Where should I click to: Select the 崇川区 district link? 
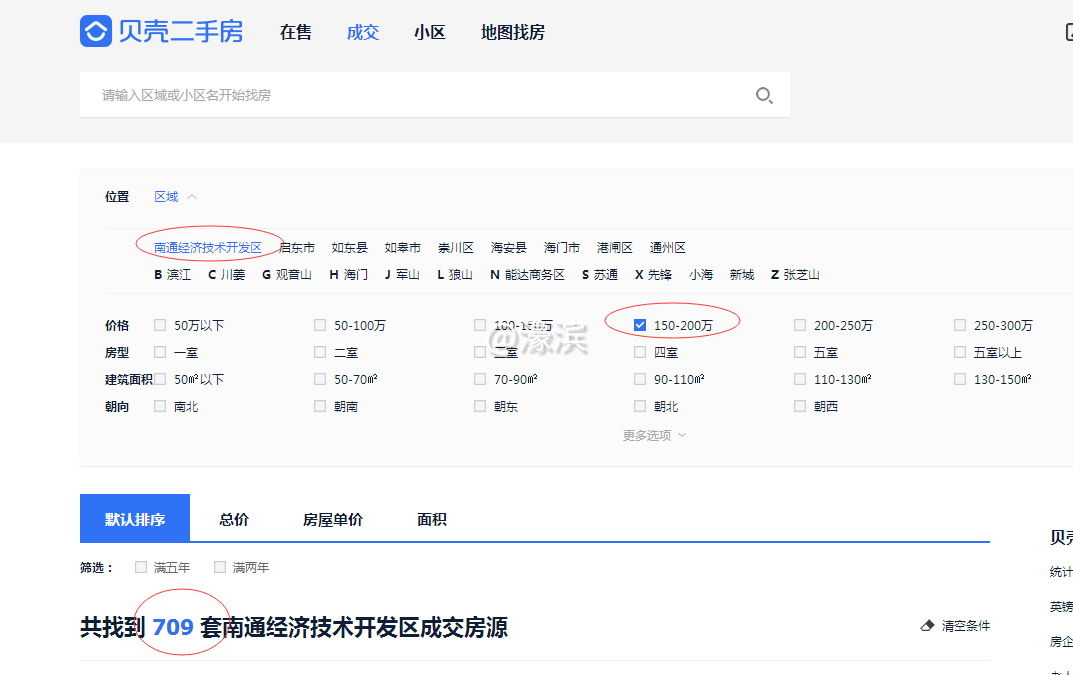pos(455,247)
